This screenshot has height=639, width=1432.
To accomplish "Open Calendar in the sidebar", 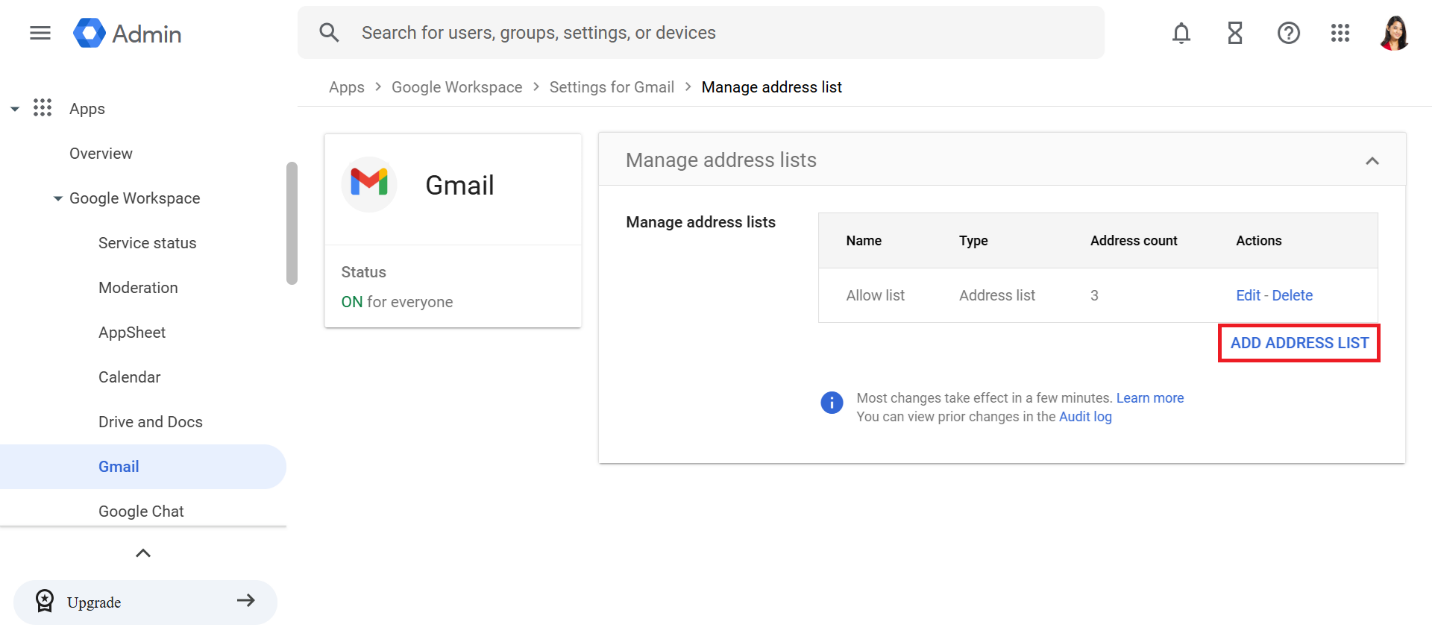I will [129, 377].
